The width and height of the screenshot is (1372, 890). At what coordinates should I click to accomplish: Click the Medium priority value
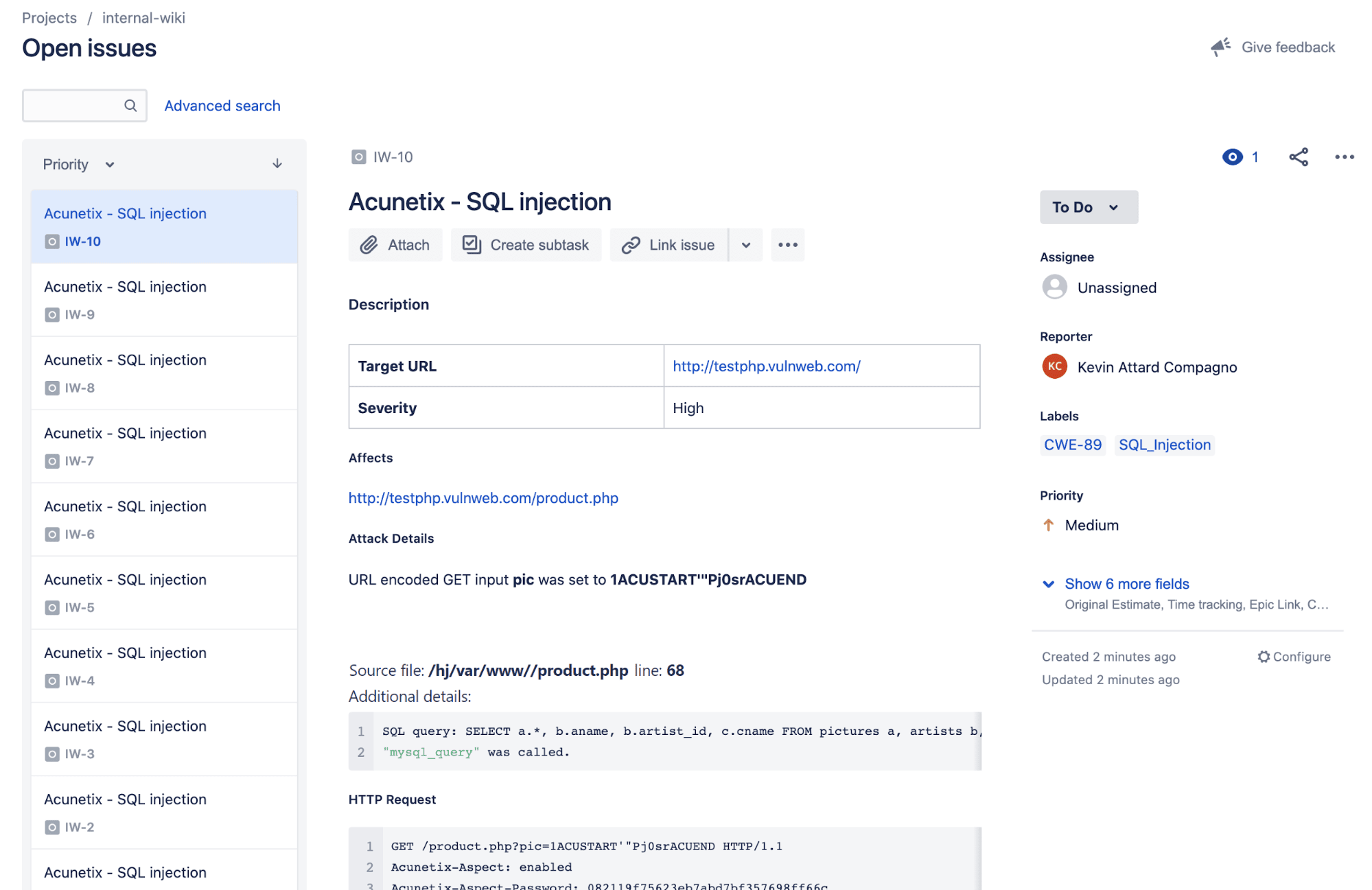(1092, 526)
